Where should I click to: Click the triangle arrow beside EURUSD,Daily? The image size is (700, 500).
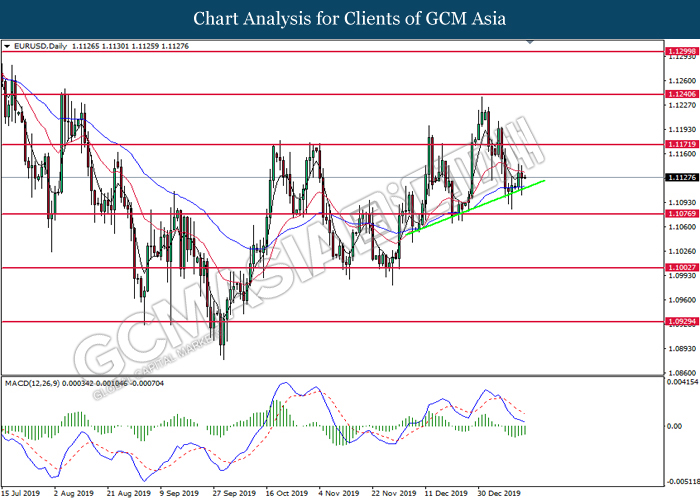pyautogui.click(x=8, y=46)
